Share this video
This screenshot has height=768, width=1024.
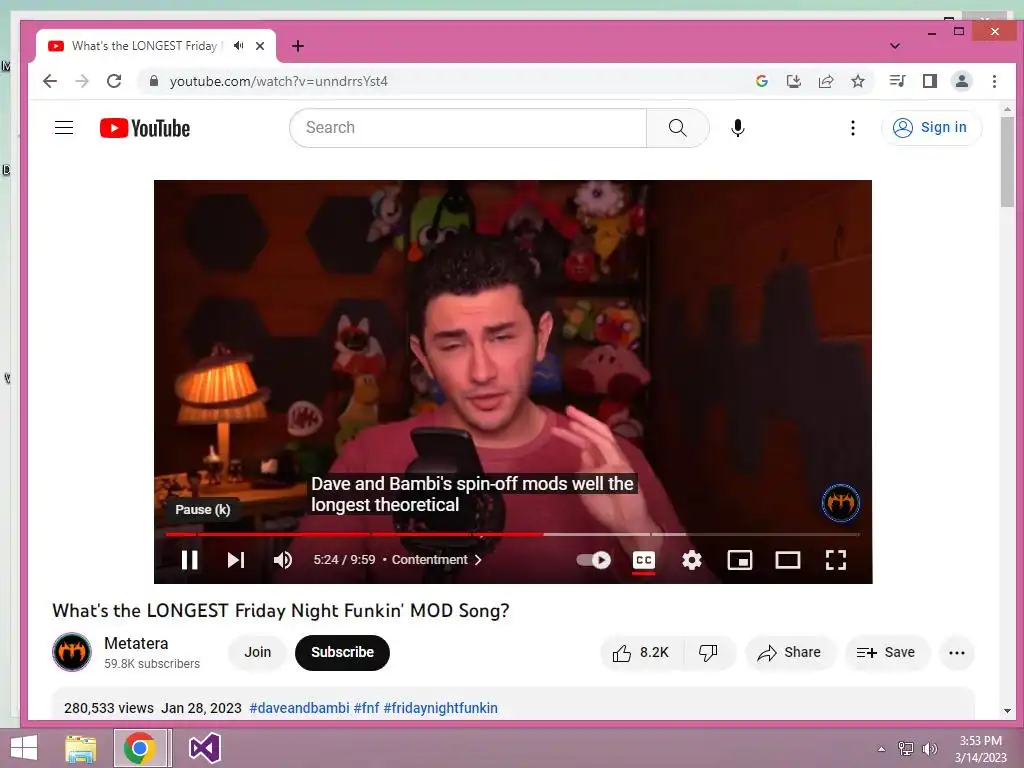[x=790, y=652]
